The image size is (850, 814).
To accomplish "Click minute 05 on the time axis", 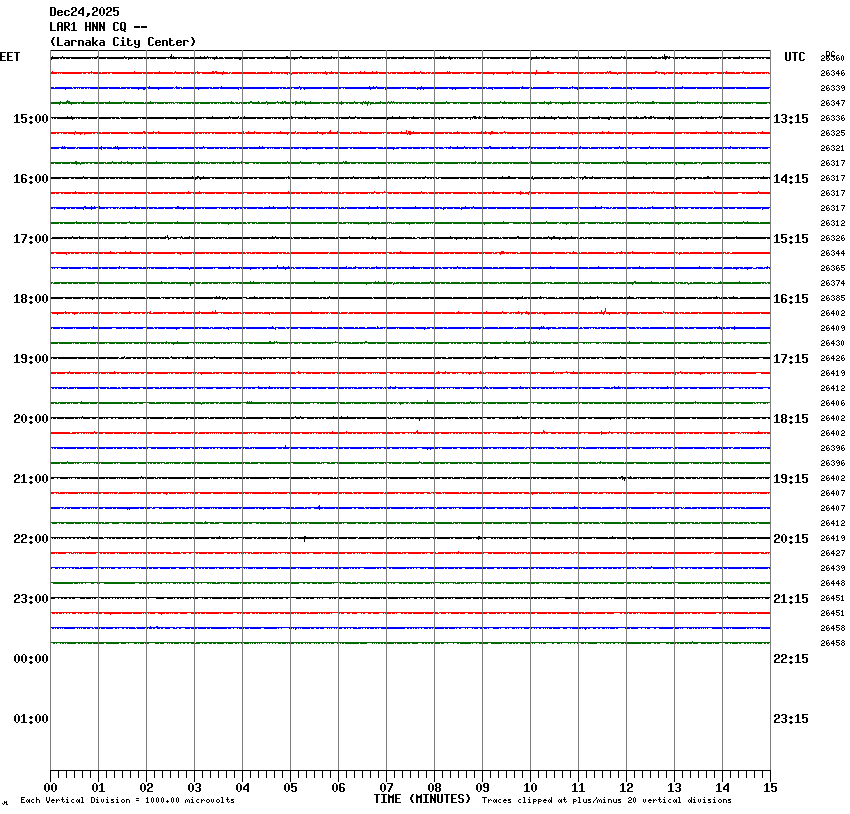I will pos(290,788).
